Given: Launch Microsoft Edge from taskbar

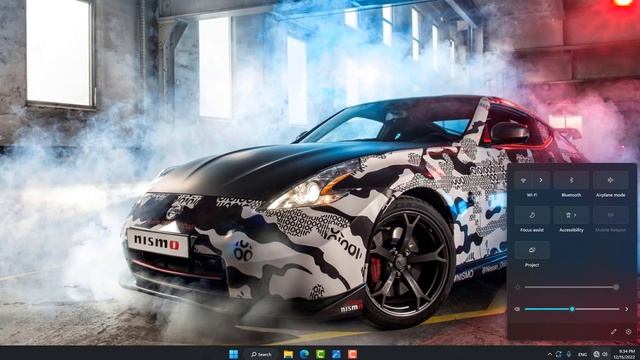Looking at the screenshot, I should [x=304, y=354].
